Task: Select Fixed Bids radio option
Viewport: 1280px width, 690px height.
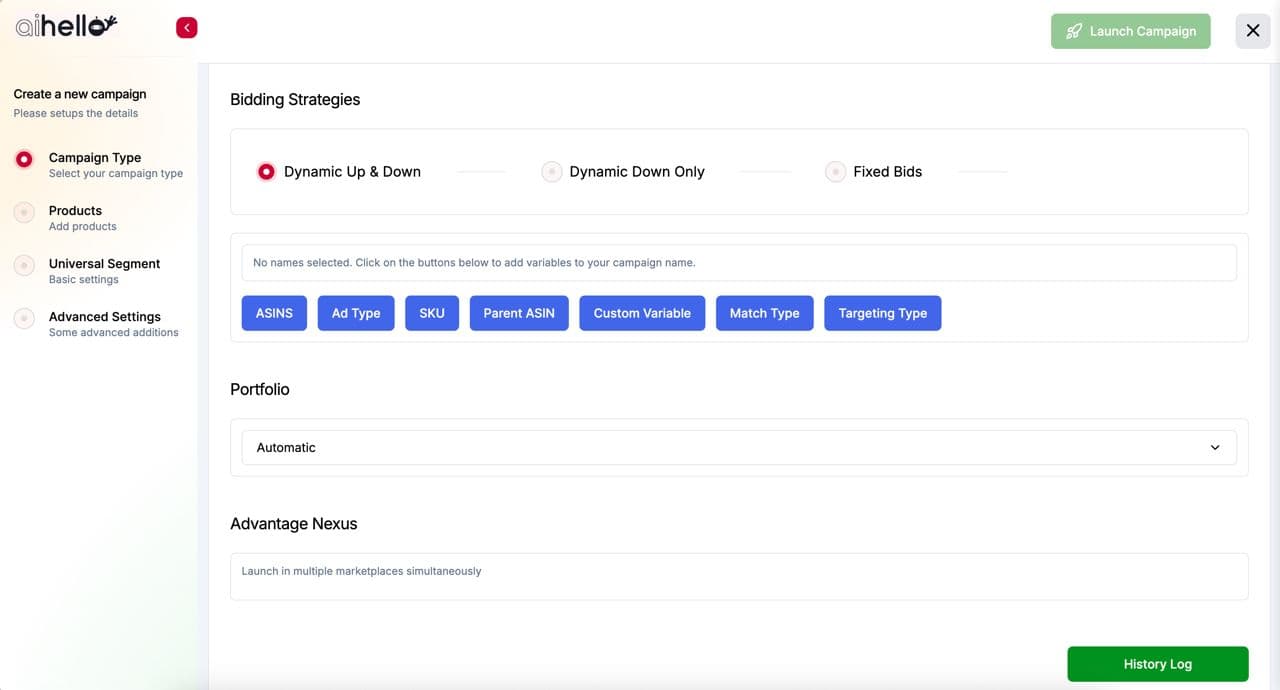Action: (x=835, y=172)
